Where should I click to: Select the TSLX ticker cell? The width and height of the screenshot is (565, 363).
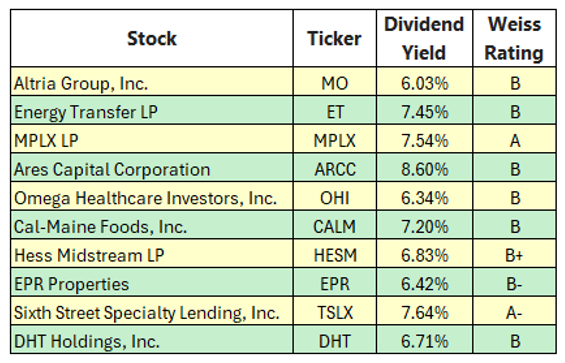pyautogui.click(x=335, y=311)
